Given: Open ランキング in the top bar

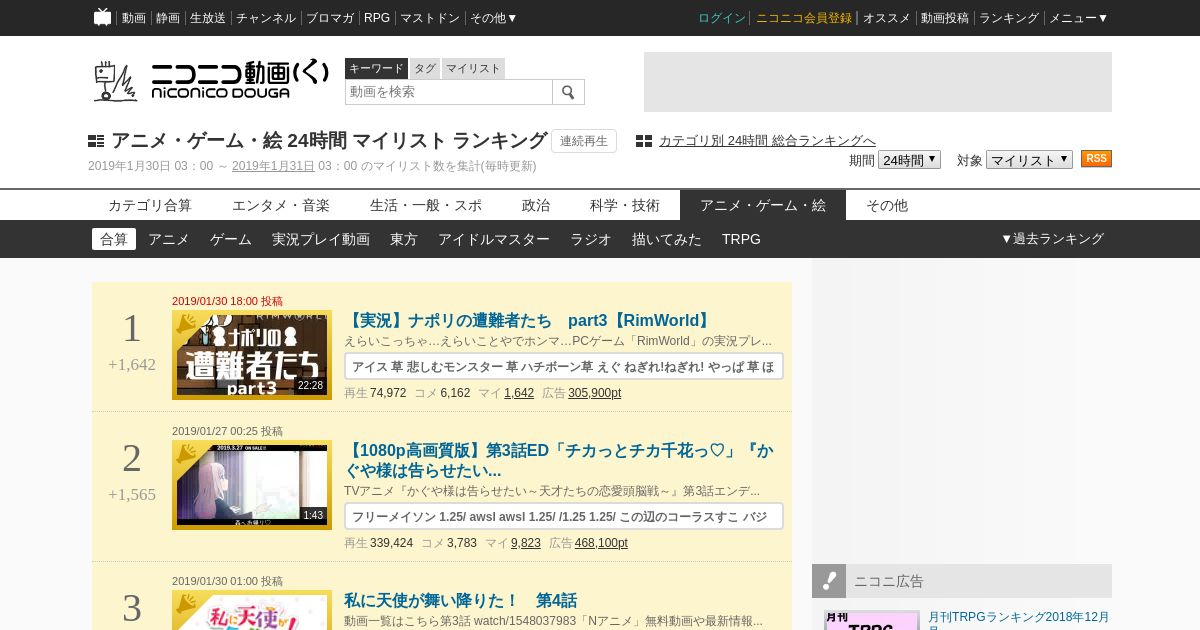Looking at the screenshot, I should (1009, 18).
